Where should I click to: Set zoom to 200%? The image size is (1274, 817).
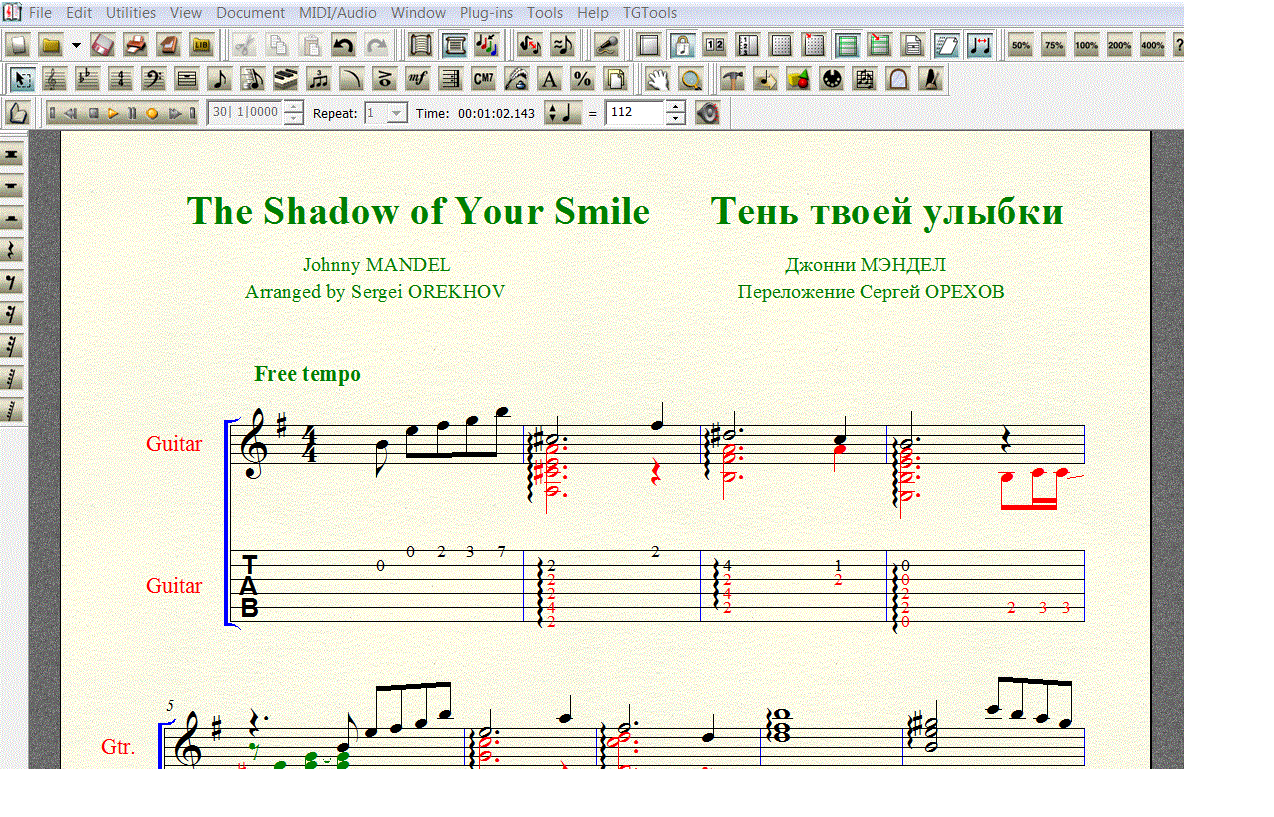pyautogui.click(x=1119, y=45)
